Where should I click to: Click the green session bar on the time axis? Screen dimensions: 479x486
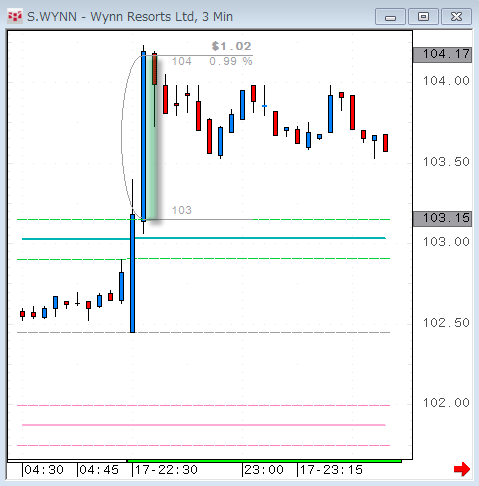tap(264, 461)
